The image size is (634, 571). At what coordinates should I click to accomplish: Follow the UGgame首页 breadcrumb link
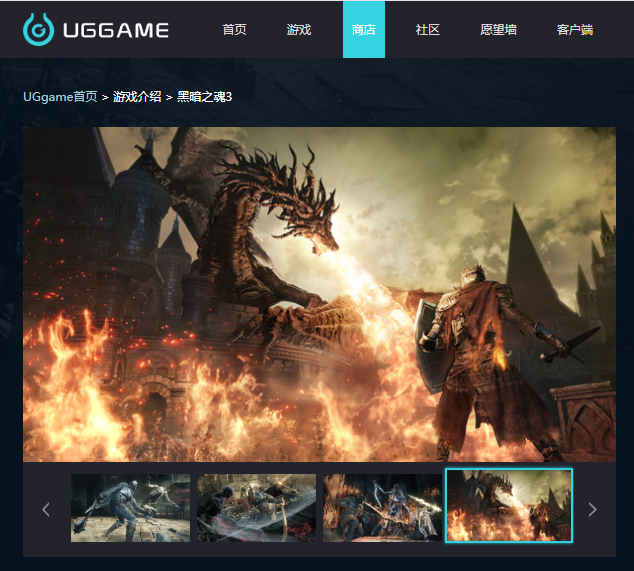pyautogui.click(x=60, y=97)
